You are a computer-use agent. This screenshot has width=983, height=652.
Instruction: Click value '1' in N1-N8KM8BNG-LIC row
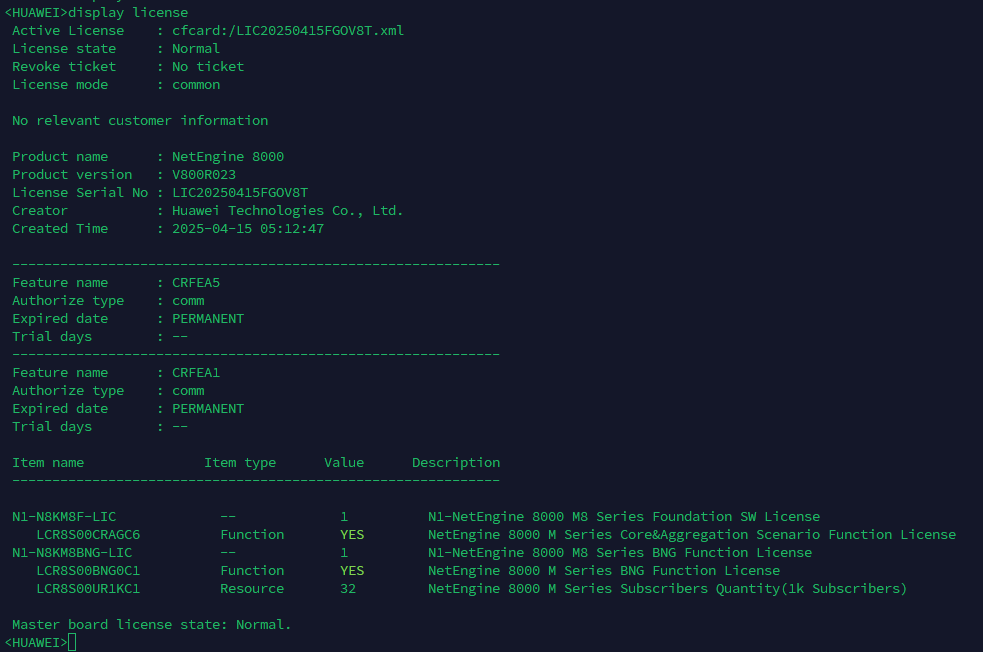click(x=344, y=553)
